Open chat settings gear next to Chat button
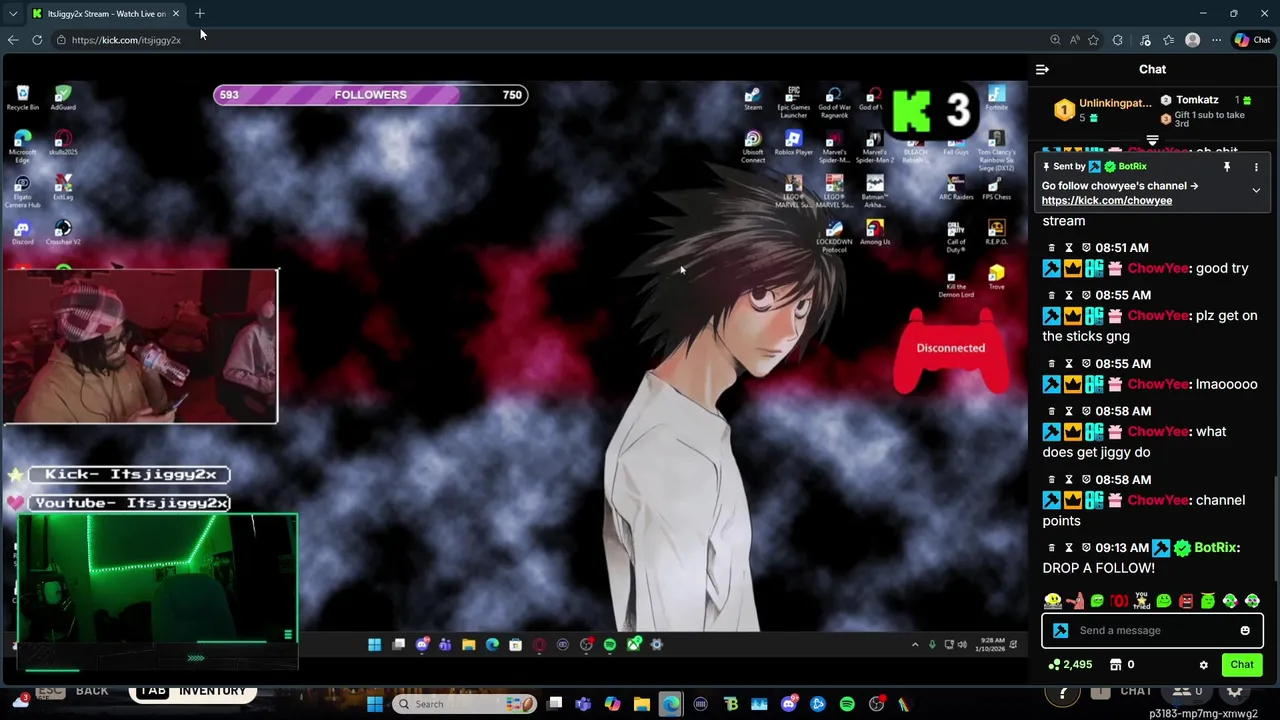This screenshot has width=1280, height=720. tap(1204, 665)
